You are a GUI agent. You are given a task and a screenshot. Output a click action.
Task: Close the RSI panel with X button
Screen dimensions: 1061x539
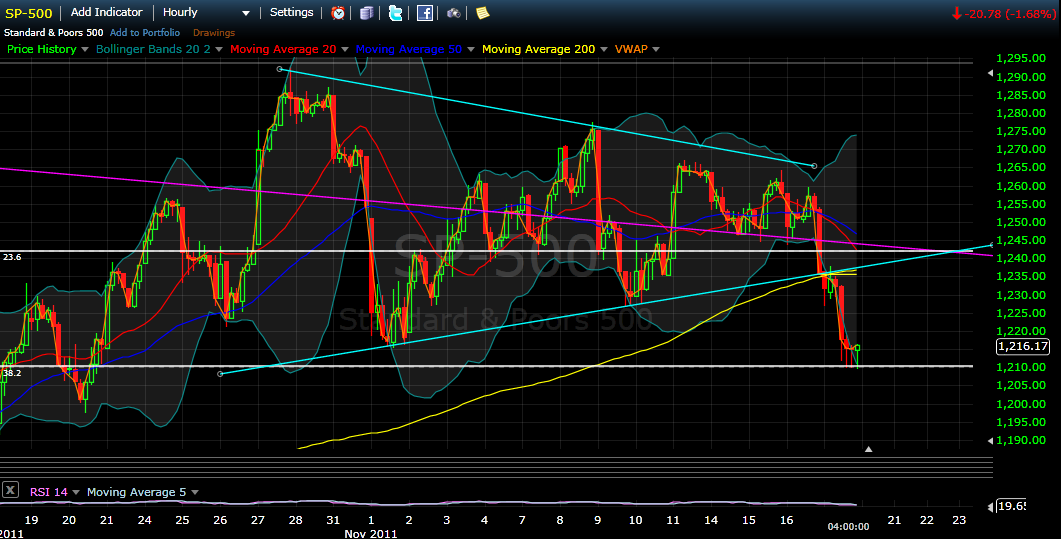[x=10, y=490]
